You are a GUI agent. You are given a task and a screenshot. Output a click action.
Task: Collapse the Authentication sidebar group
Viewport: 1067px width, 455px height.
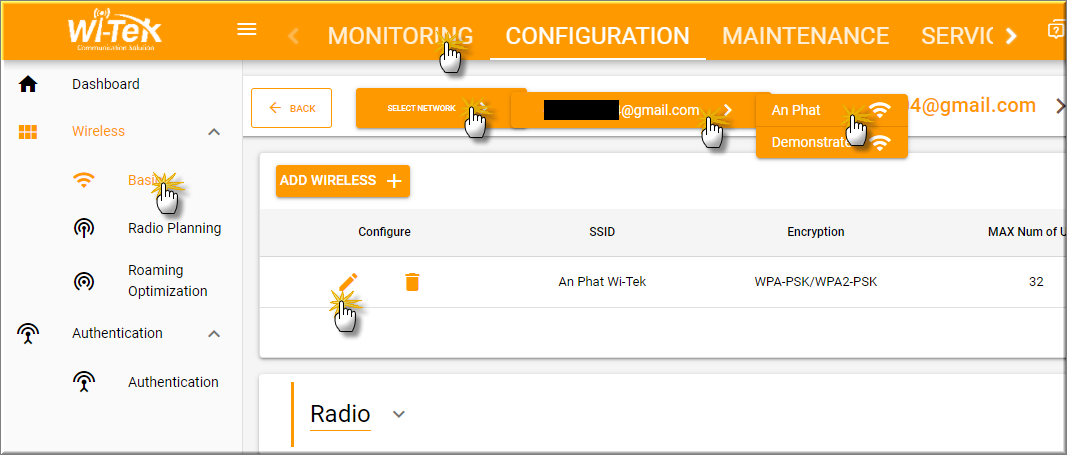pyautogui.click(x=214, y=334)
